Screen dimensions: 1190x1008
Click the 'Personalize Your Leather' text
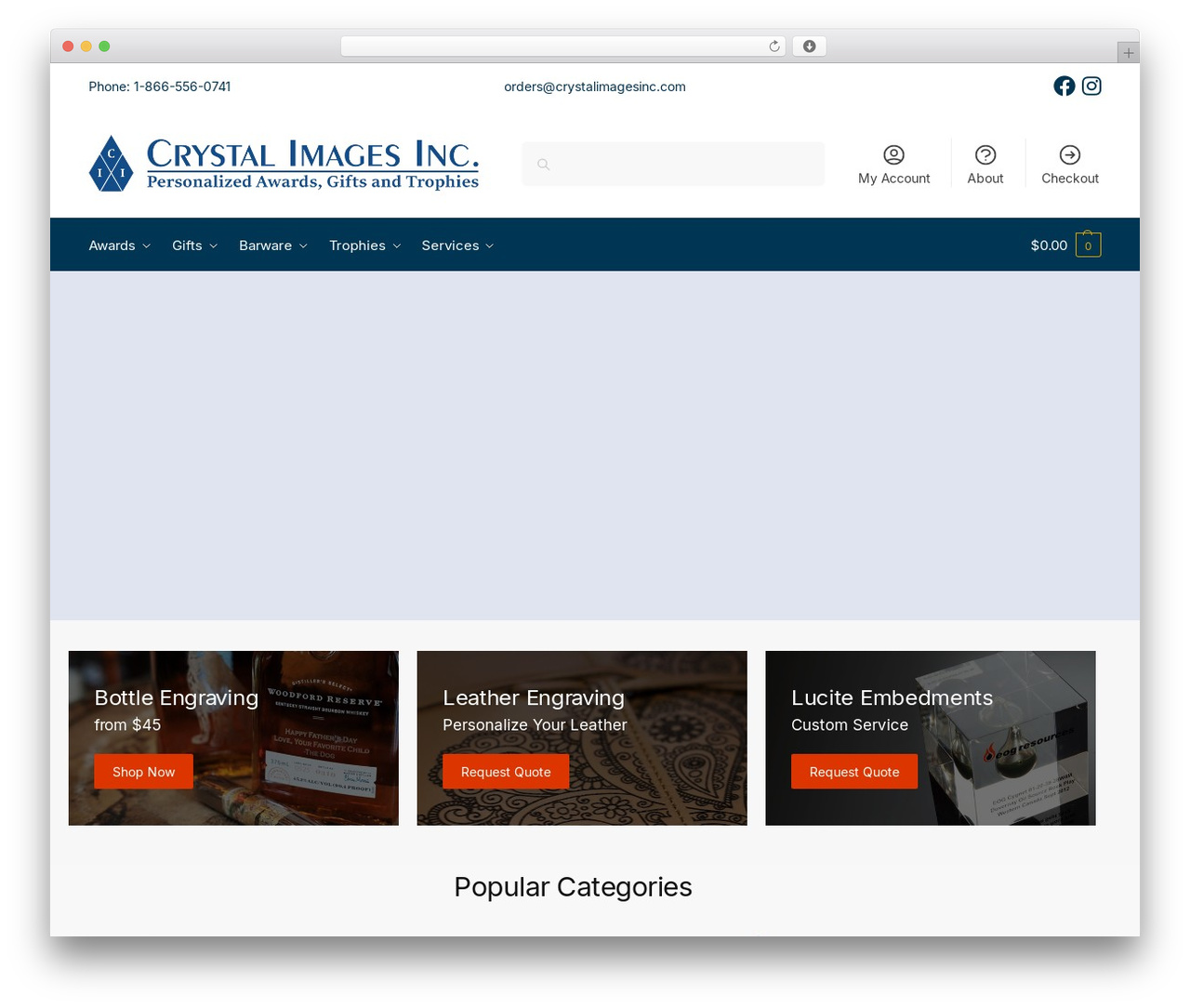point(535,724)
